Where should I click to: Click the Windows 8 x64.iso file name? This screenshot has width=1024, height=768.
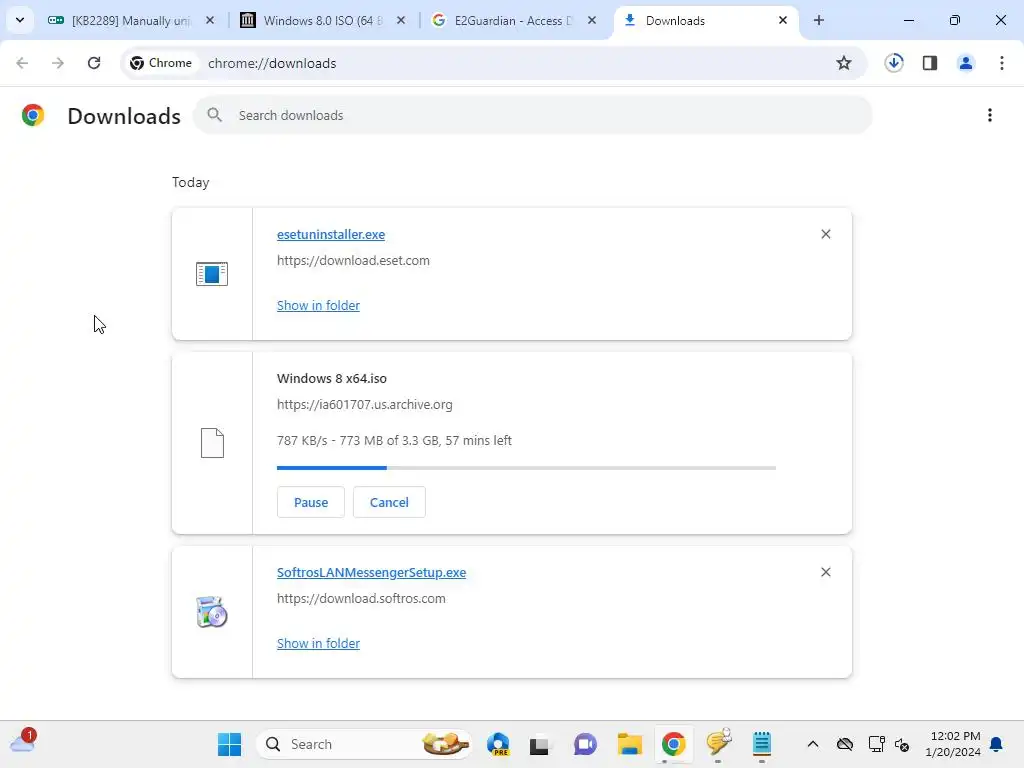click(x=332, y=378)
